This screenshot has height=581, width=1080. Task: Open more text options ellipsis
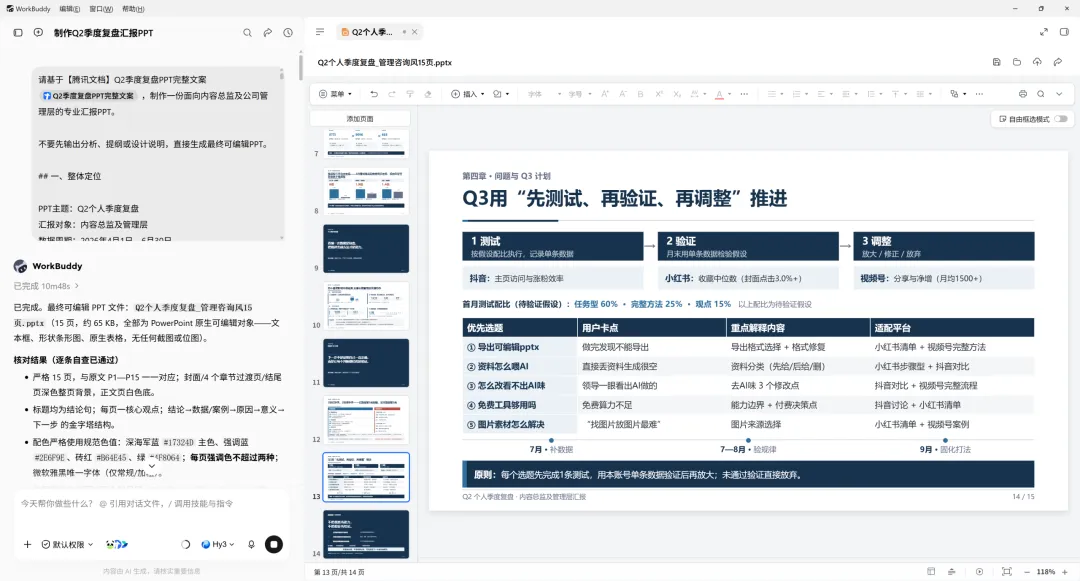pyautogui.click(x=745, y=94)
